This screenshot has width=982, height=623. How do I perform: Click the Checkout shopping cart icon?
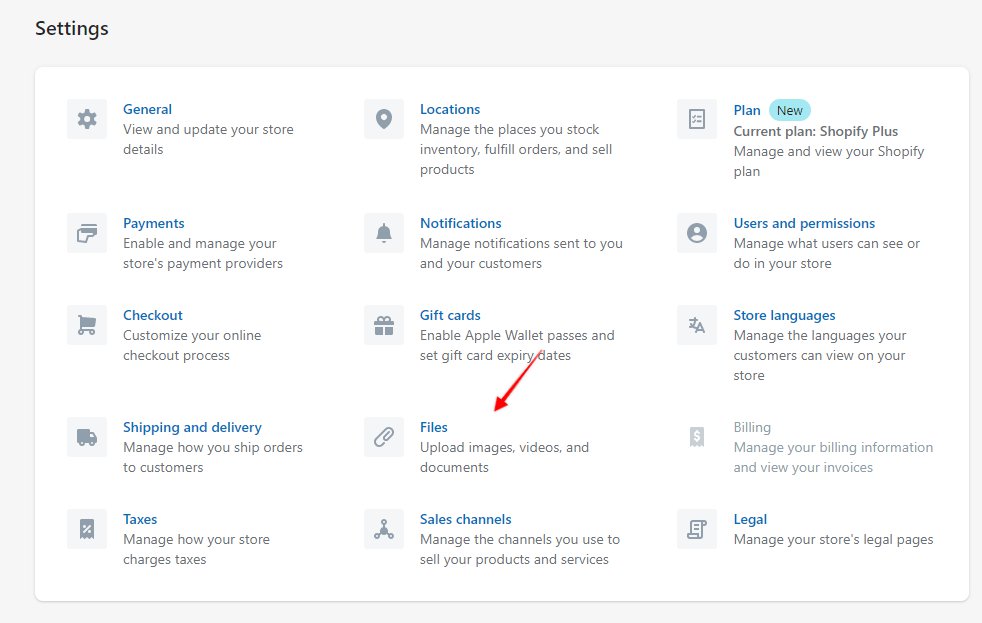pos(87,325)
